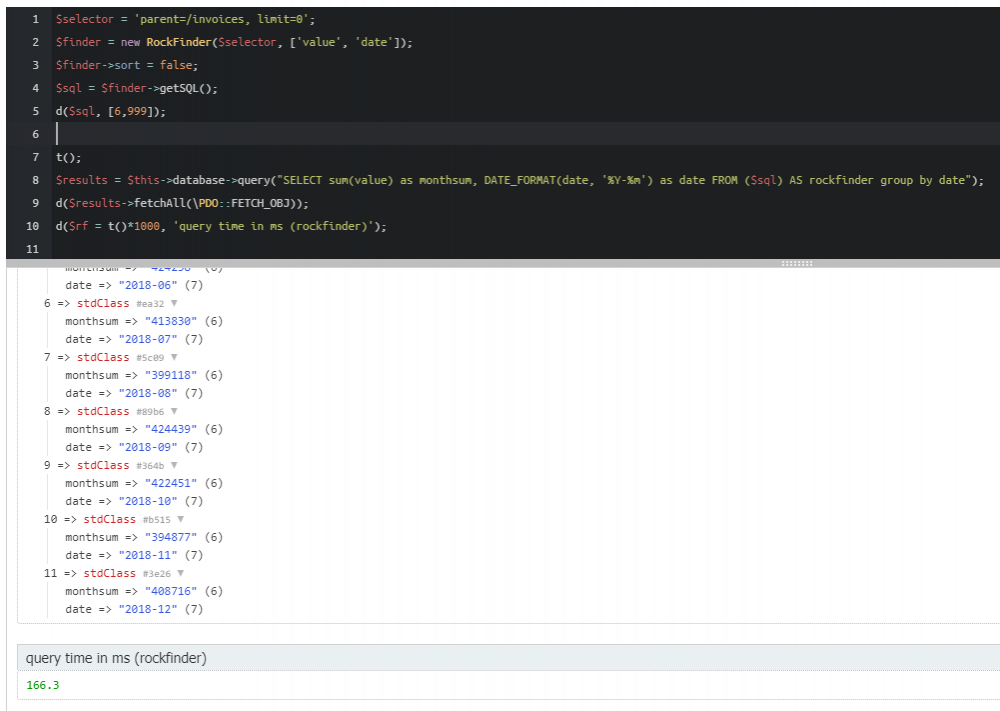Screen dimensions: 1000x711
Task: Click the 166.3 query time value
Action: (43, 686)
